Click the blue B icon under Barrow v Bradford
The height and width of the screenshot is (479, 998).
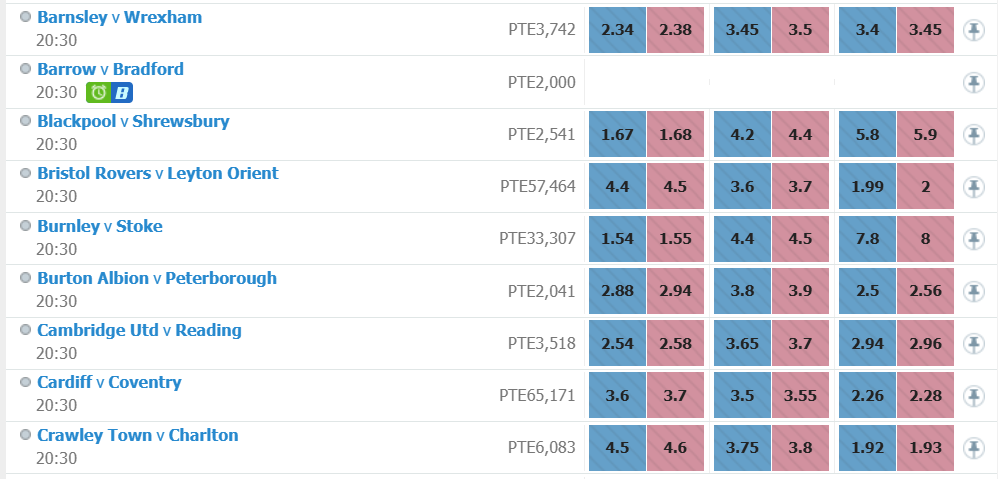coord(122,93)
